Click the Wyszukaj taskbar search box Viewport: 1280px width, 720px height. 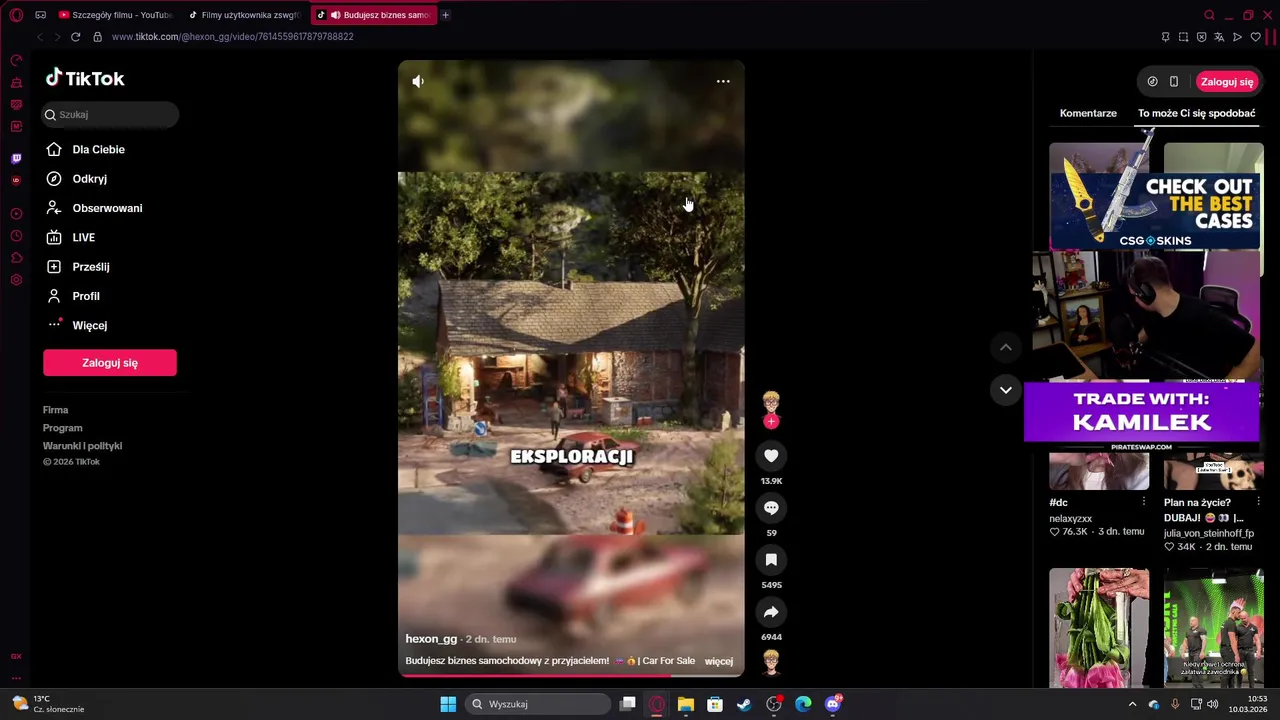pos(539,704)
